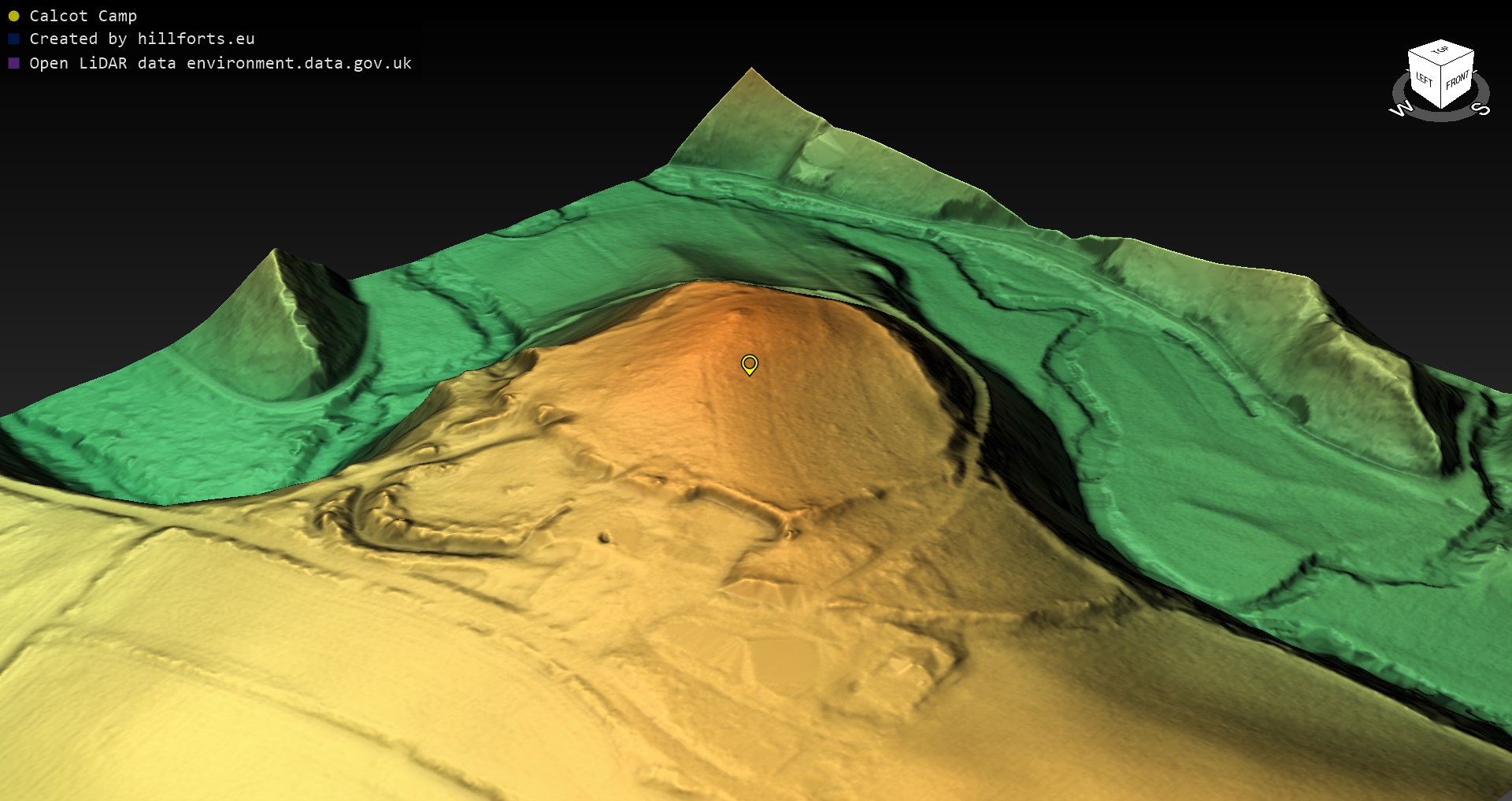
Task: Click the cube edge between LEFT and FRONT
Action: [x=1442, y=88]
